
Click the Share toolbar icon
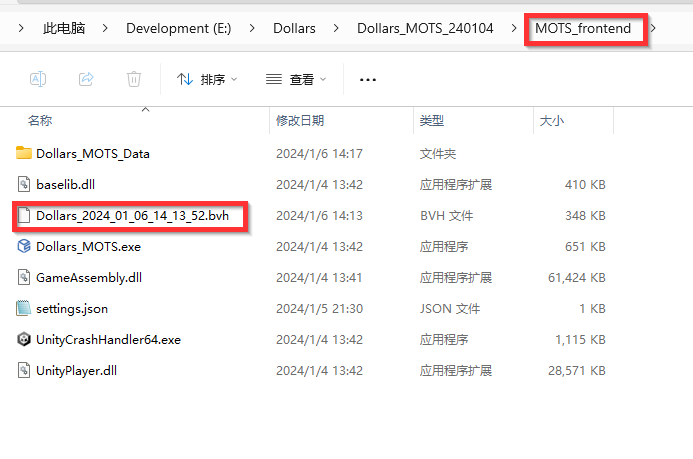[86, 79]
